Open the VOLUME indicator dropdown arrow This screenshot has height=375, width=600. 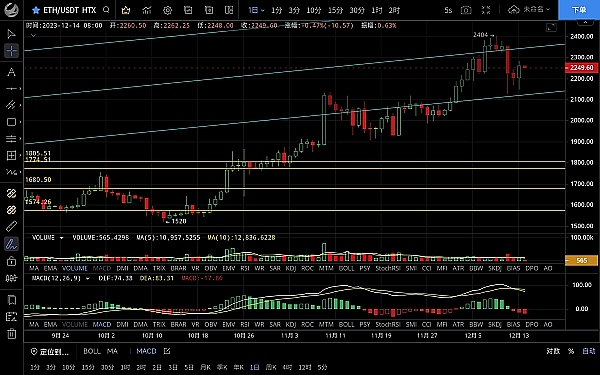pos(61,238)
